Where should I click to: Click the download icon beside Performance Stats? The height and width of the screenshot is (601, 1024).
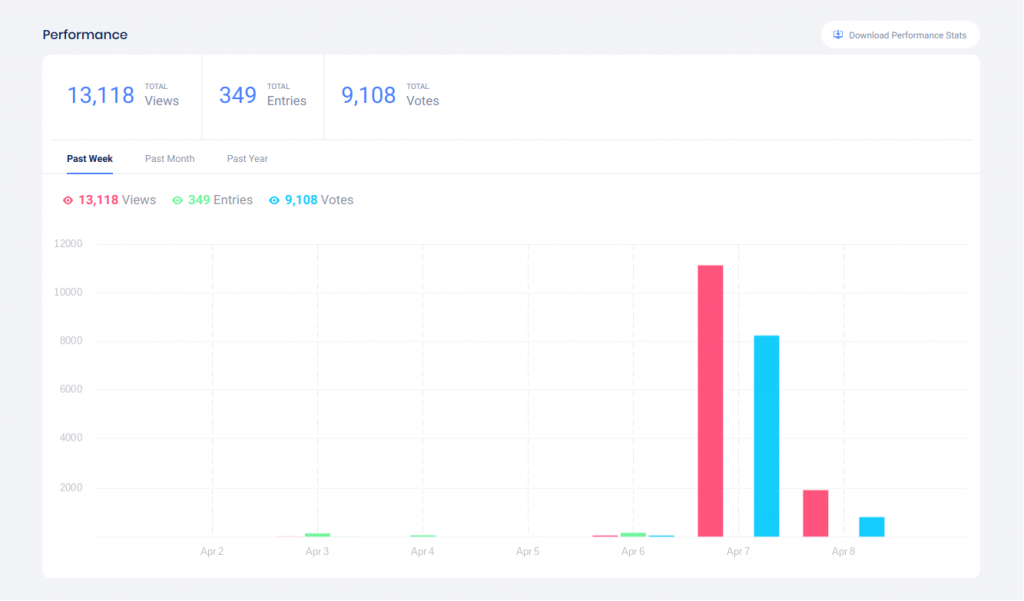(838, 35)
